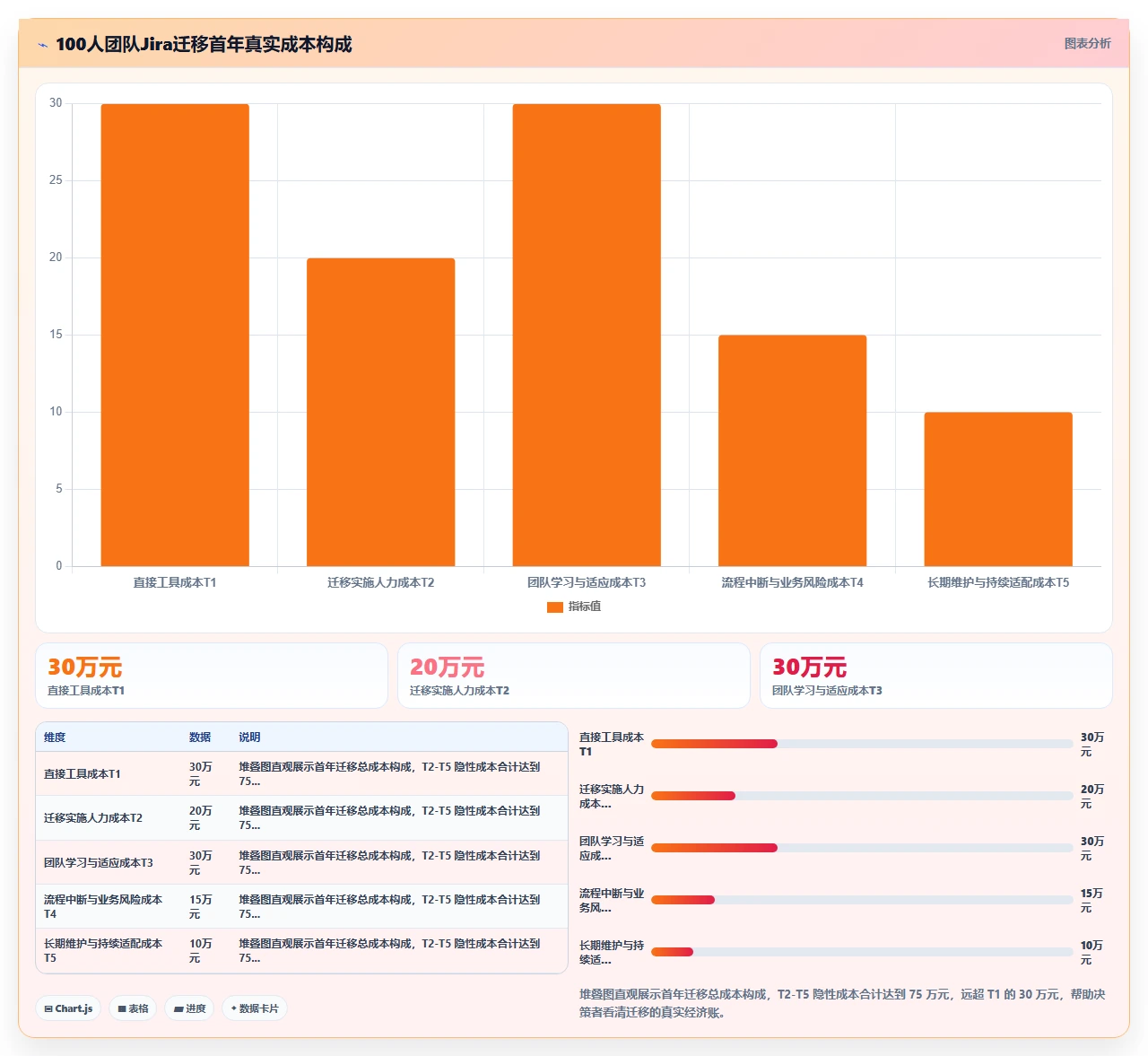This screenshot has width=1148, height=1056.
Task: Click the 直接工具成本 T1 progress bar
Action: tap(862, 744)
